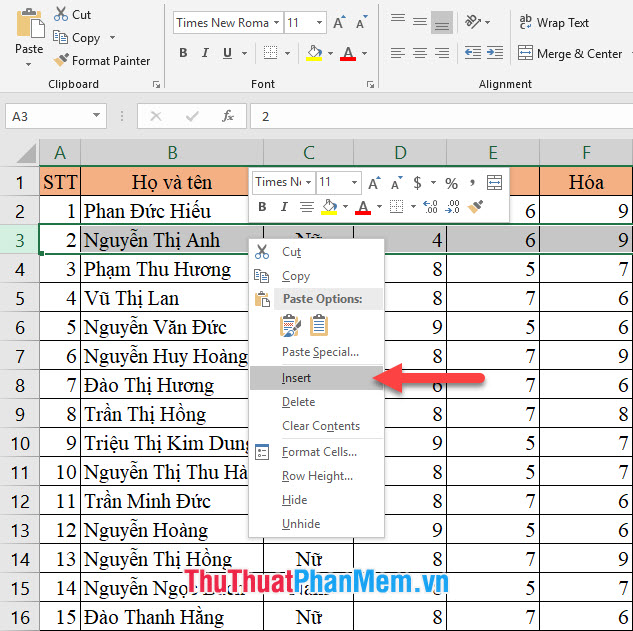Open the underline style dropdown arrow
The width and height of the screenshot is (633, 631).
[x=244, y=53]
